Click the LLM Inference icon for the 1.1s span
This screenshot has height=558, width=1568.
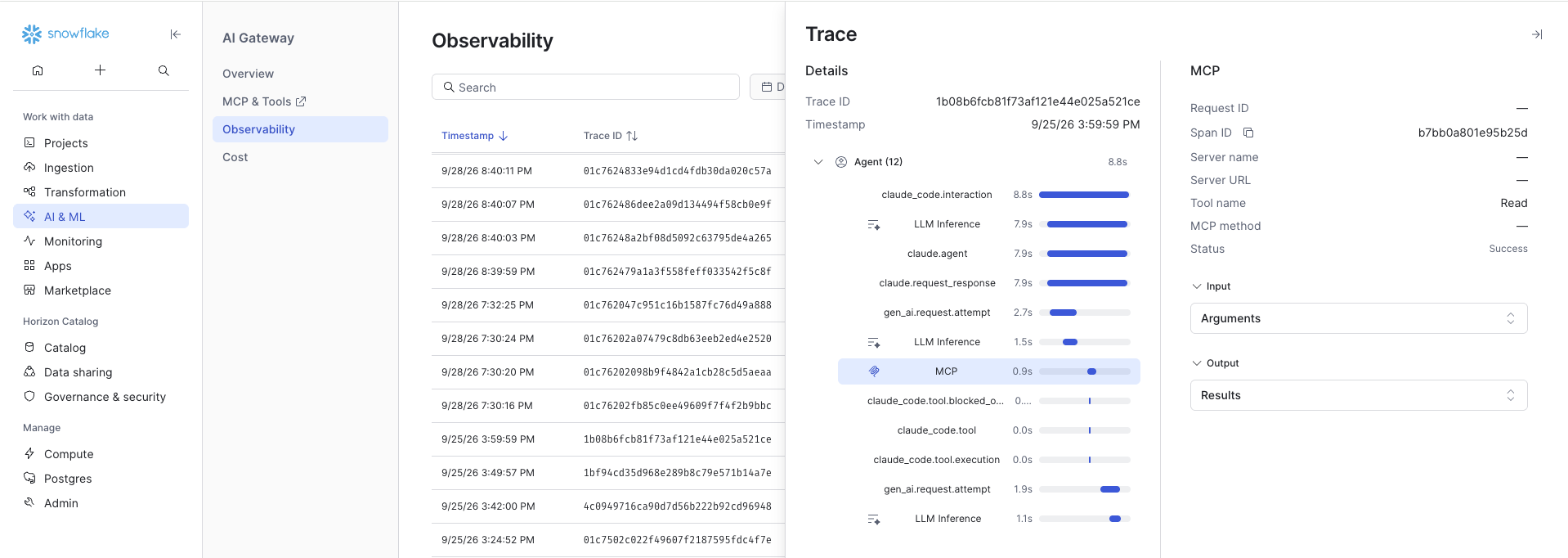click(874, 519)
